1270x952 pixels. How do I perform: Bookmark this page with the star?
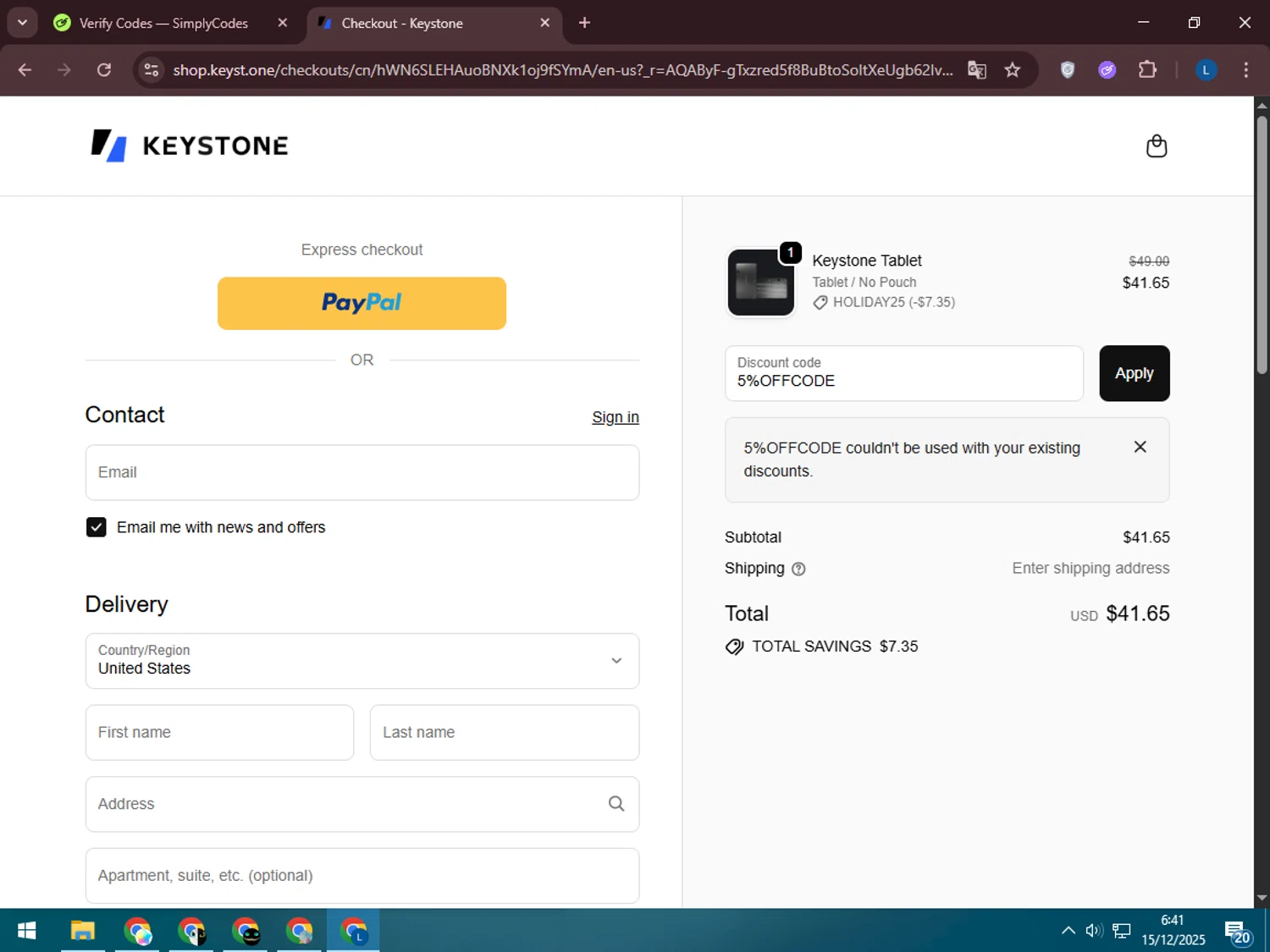[1012, 70]
